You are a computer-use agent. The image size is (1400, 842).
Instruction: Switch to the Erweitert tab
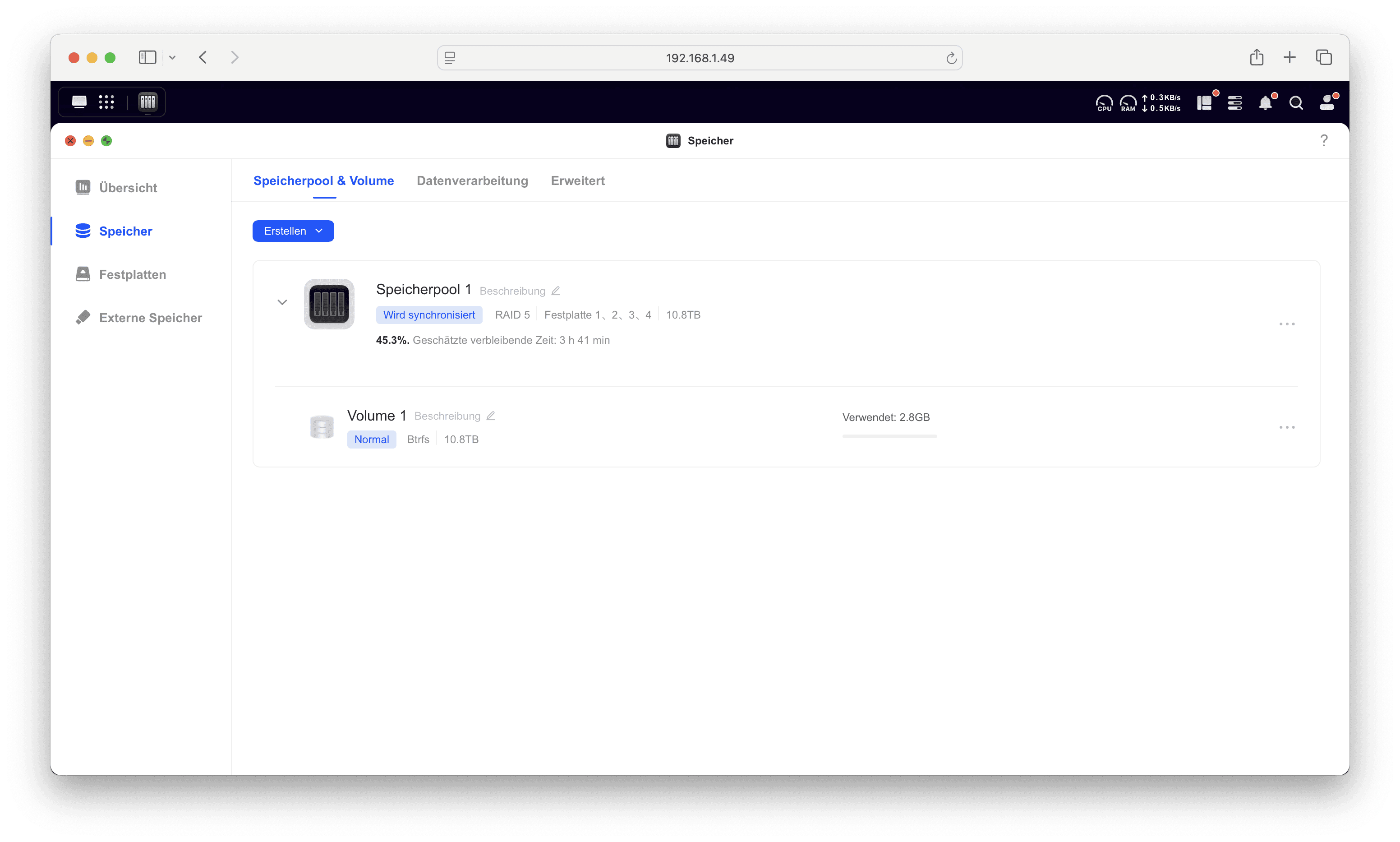coord(577,180)
